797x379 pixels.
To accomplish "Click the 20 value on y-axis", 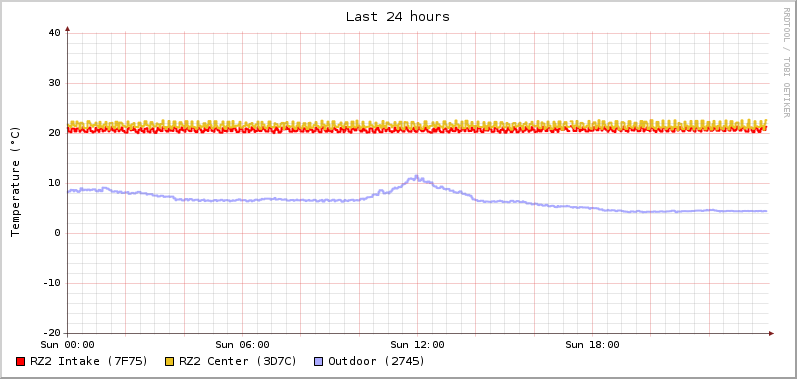I will click(x=54, y=133).
